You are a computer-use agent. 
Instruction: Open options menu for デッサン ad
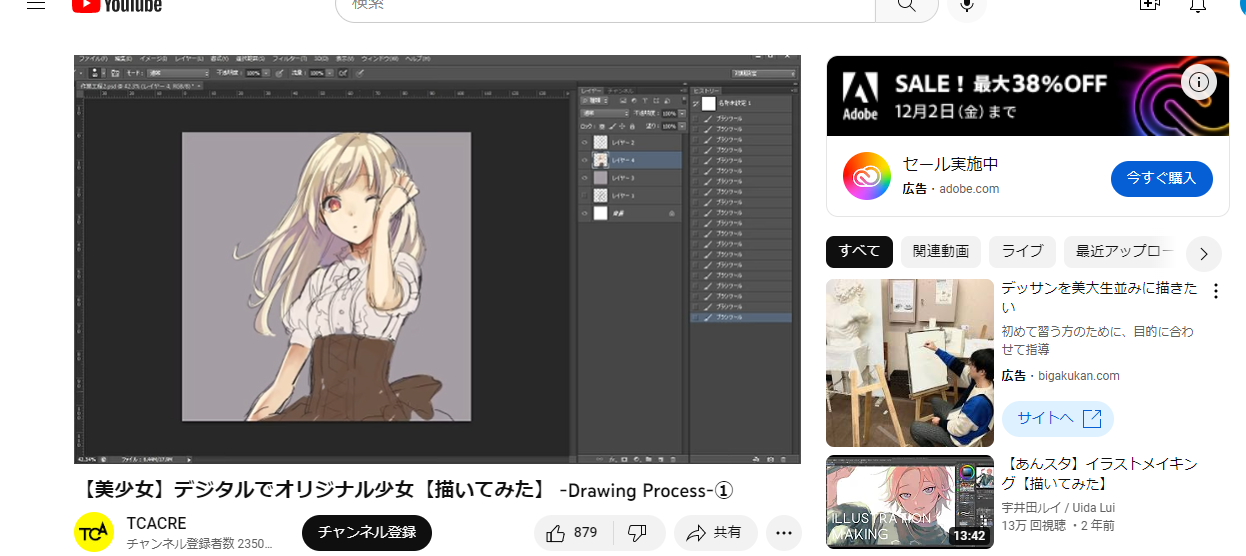(x=1216, y=291)
